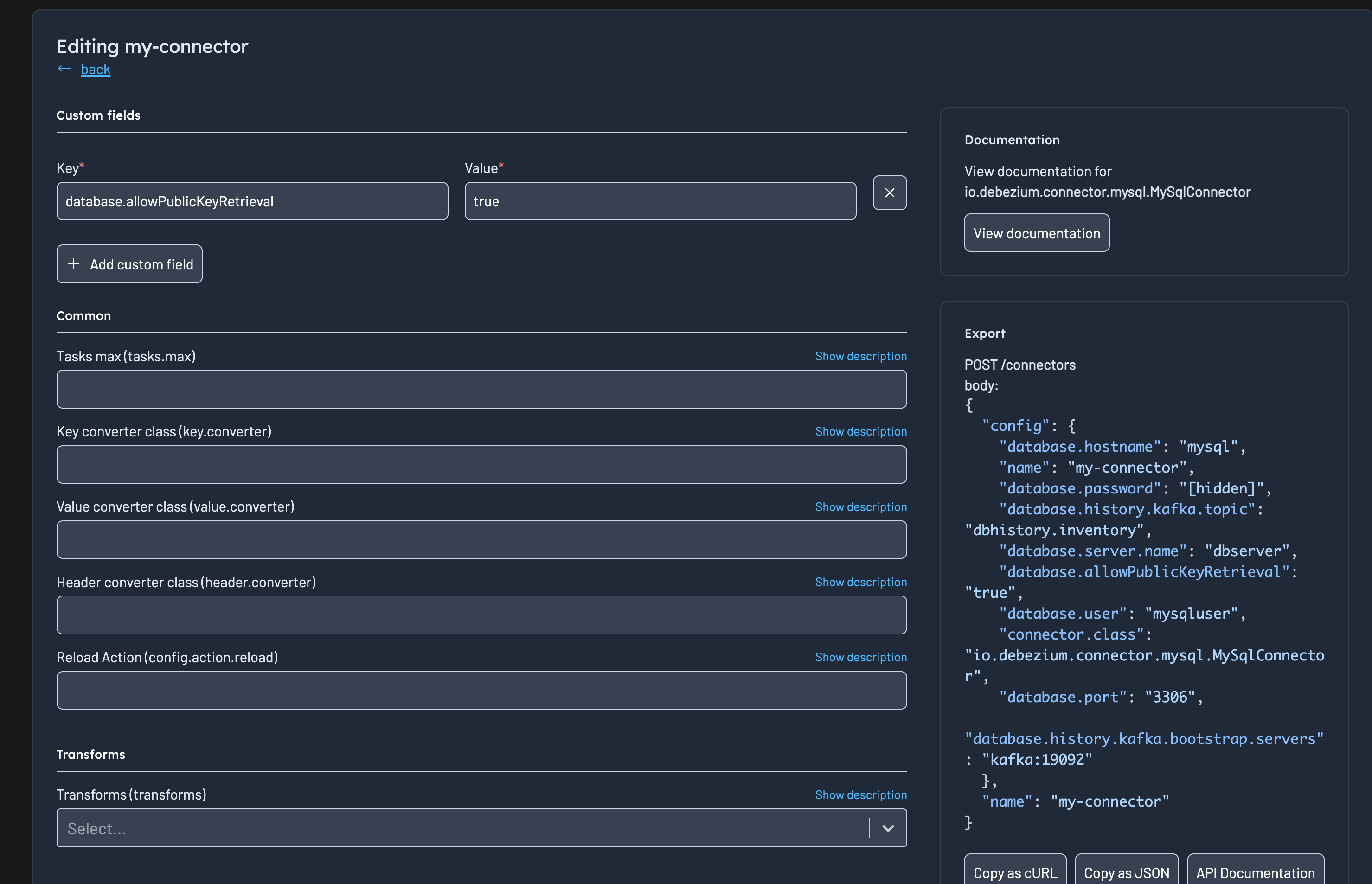Viewport: 1372px width, 884px height.
Task: Open API Documentation
Action: click(1255, 872)
